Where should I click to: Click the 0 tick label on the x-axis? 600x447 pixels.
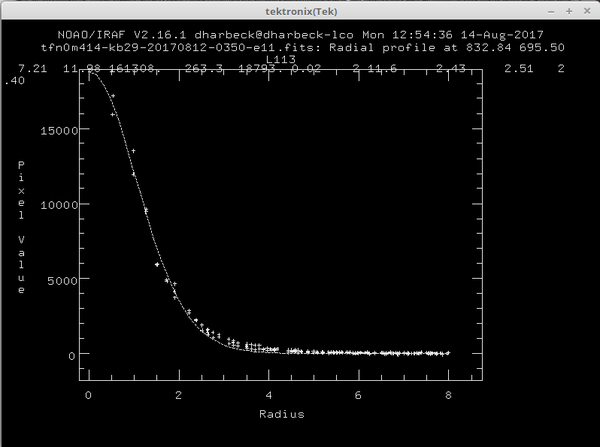[x=88, y=396]
